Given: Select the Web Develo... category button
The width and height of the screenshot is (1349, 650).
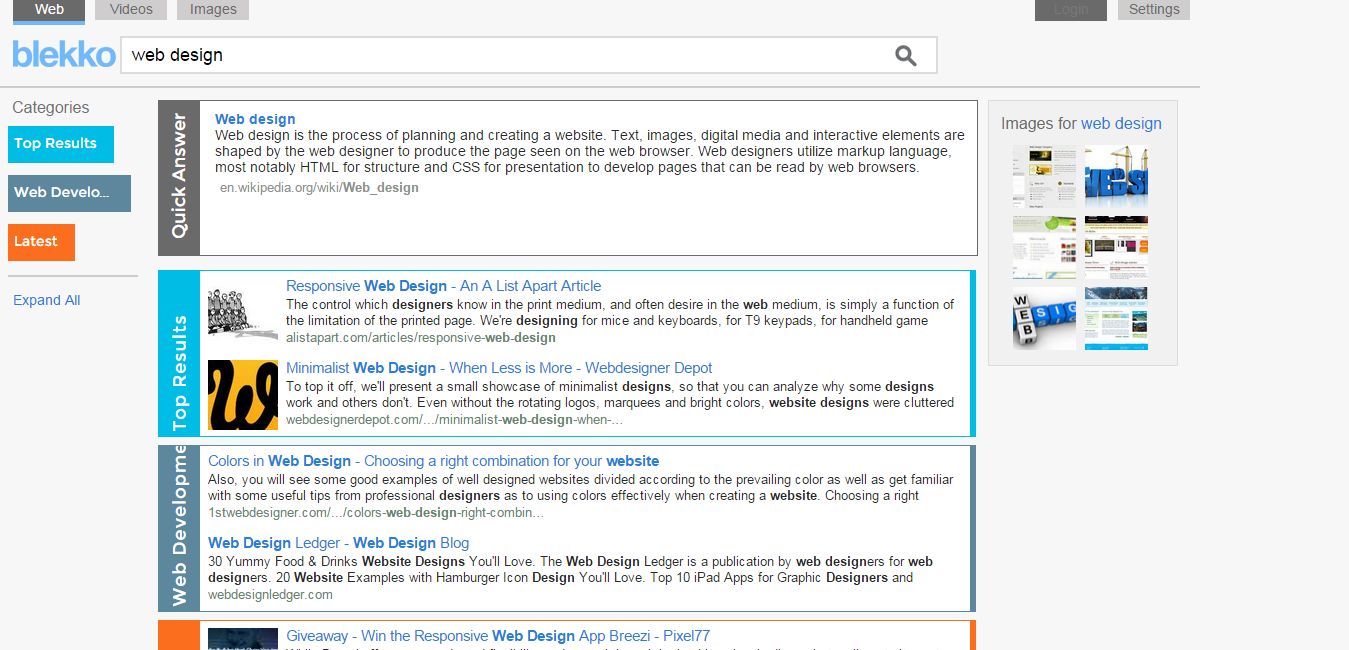Looking at the screenshot, I should pos(69,193).
